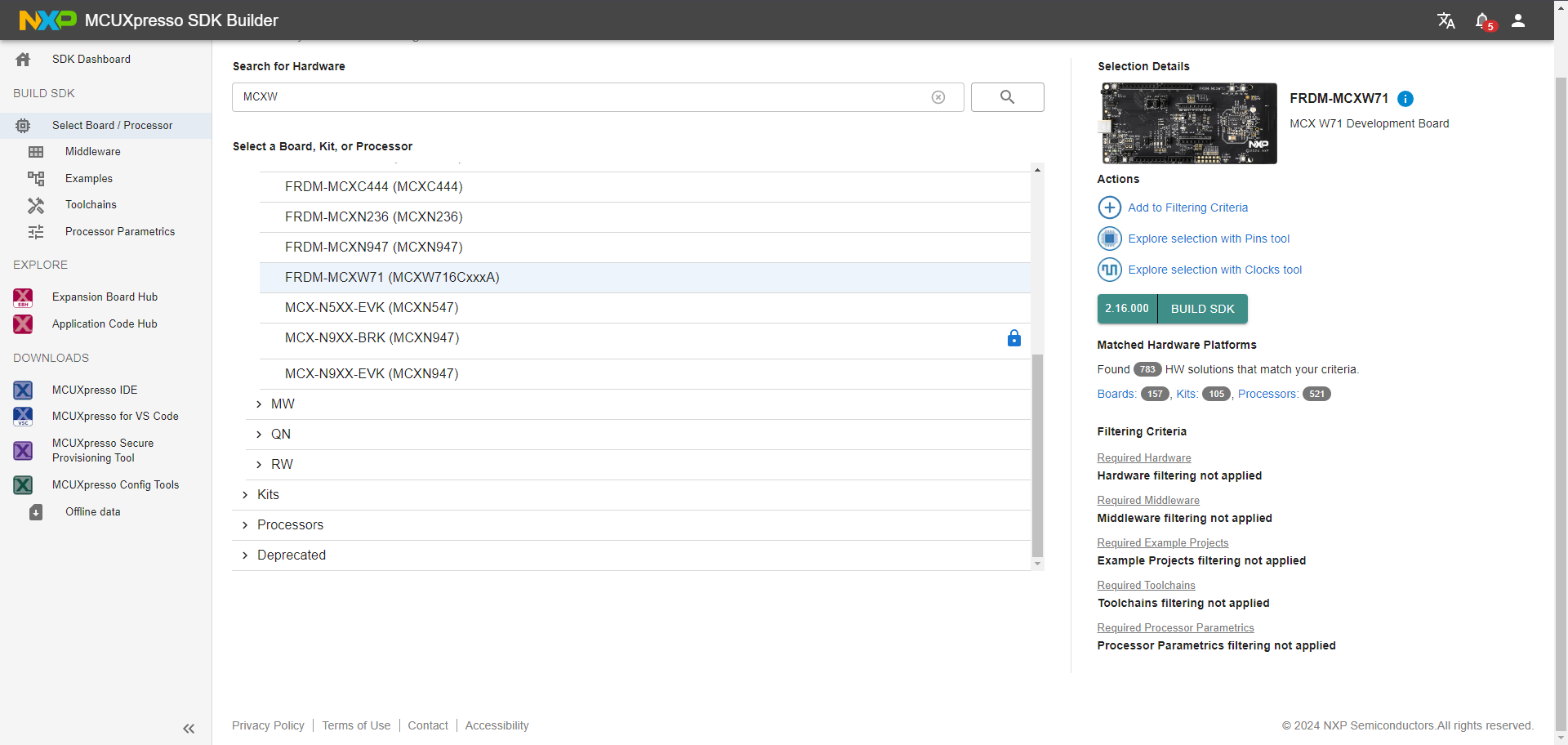Click the Toolchains wrench icon
Image resolution: width=1568 pixels, height=745 pixels.
tap(36, 205)
